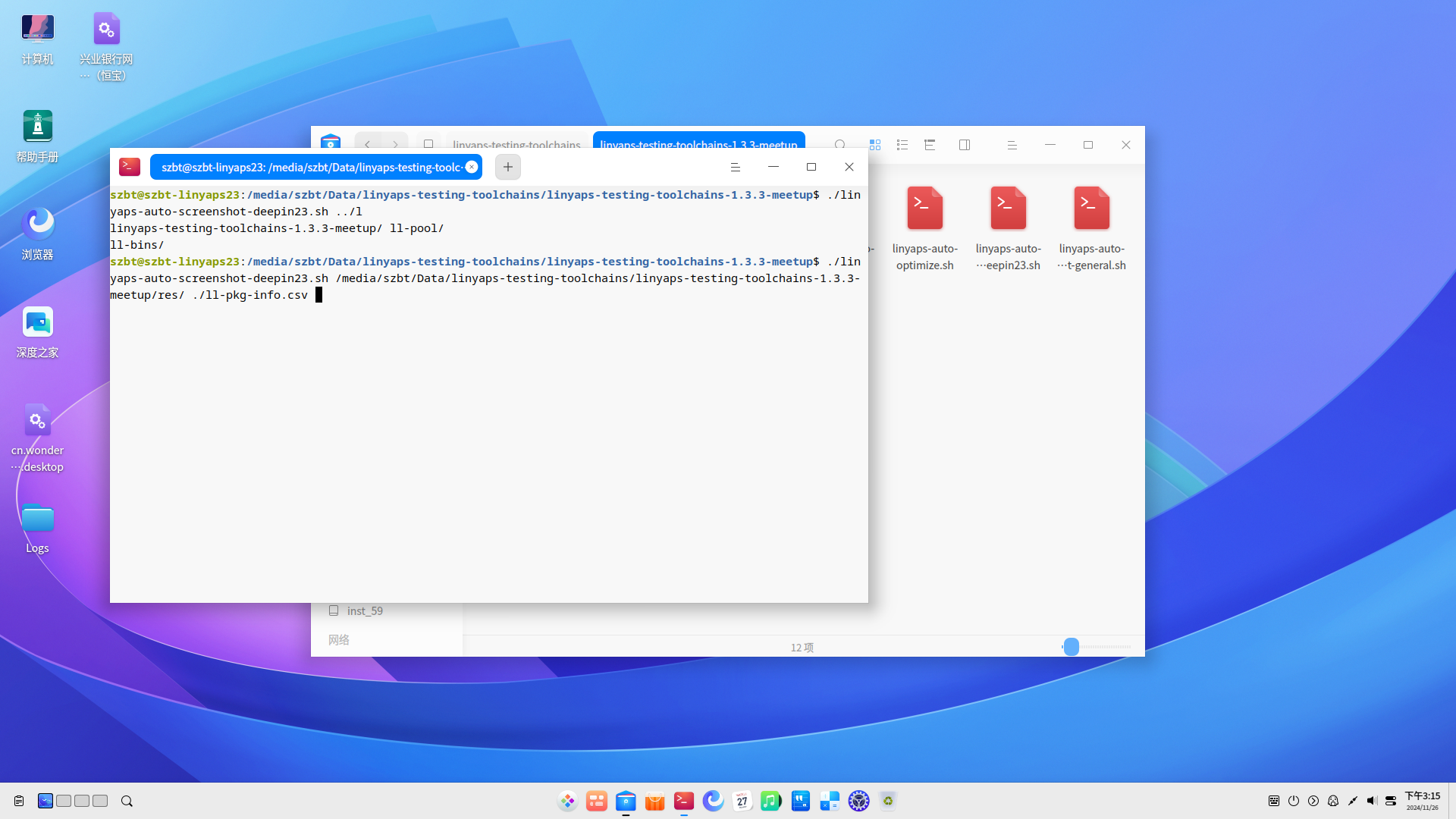This screenshot has width=1456, height=819.
Task: Close the current terminal tab
Action: 472,167
